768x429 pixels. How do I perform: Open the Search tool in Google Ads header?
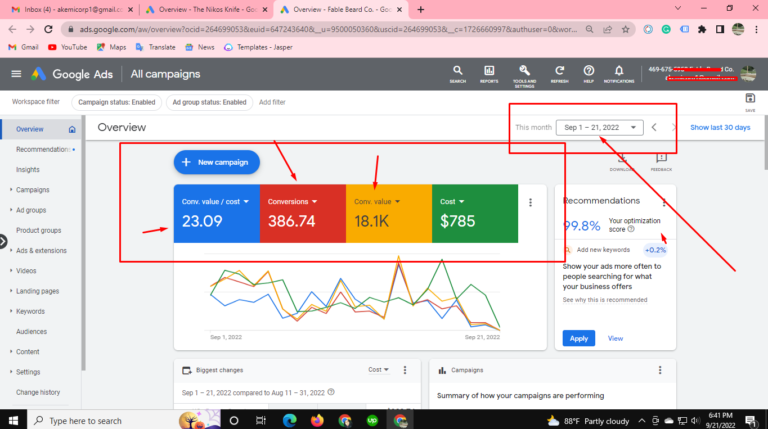pyautogui.click(x=457, y=73)
